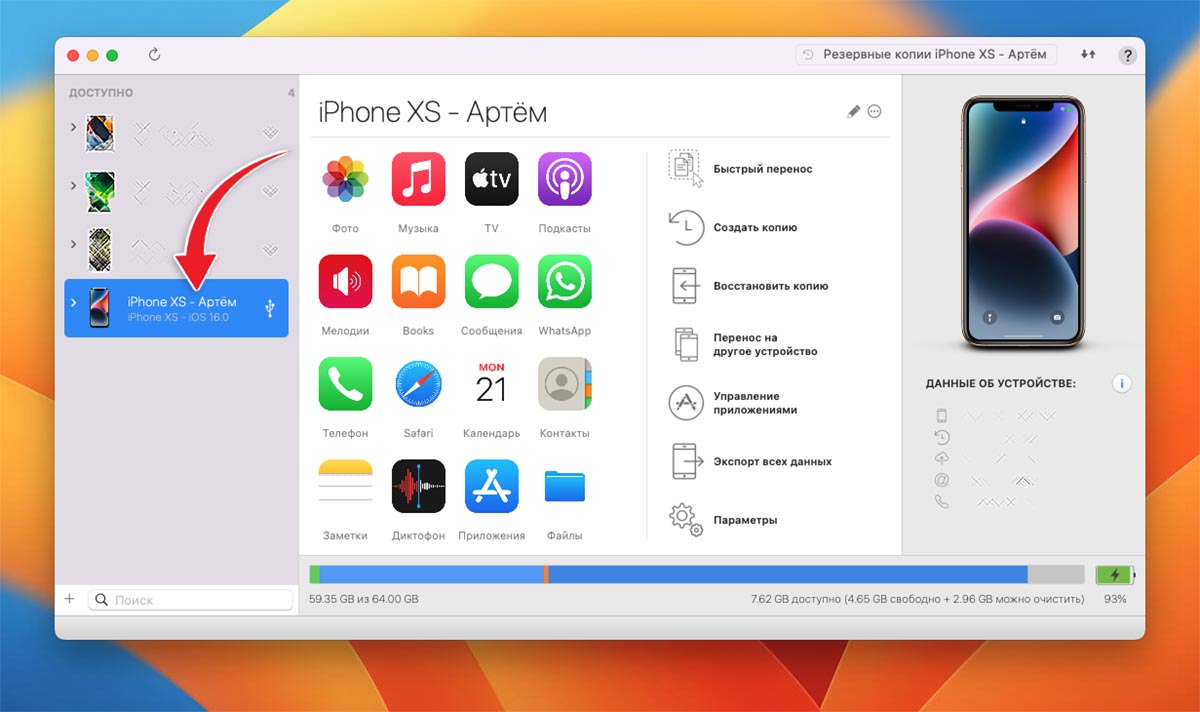Screen dimensions: 1200x712
Task: Click the storage usage bar
Action: tap(697, 575)
